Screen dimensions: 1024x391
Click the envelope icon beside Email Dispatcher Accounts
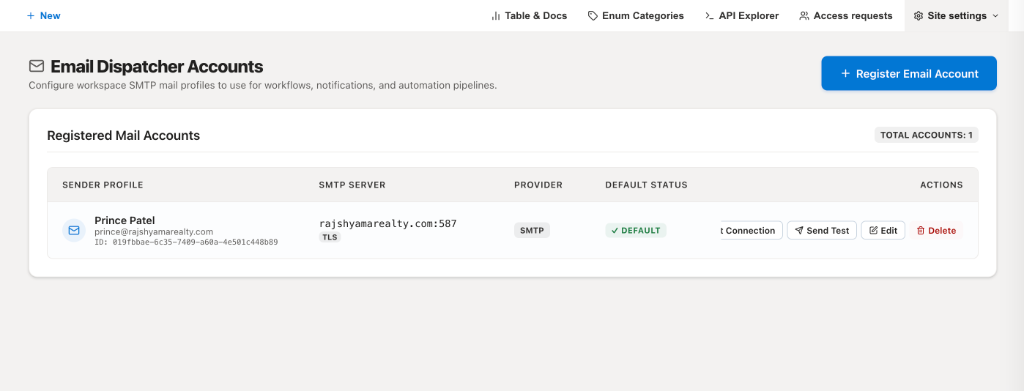tap(37, 66)
